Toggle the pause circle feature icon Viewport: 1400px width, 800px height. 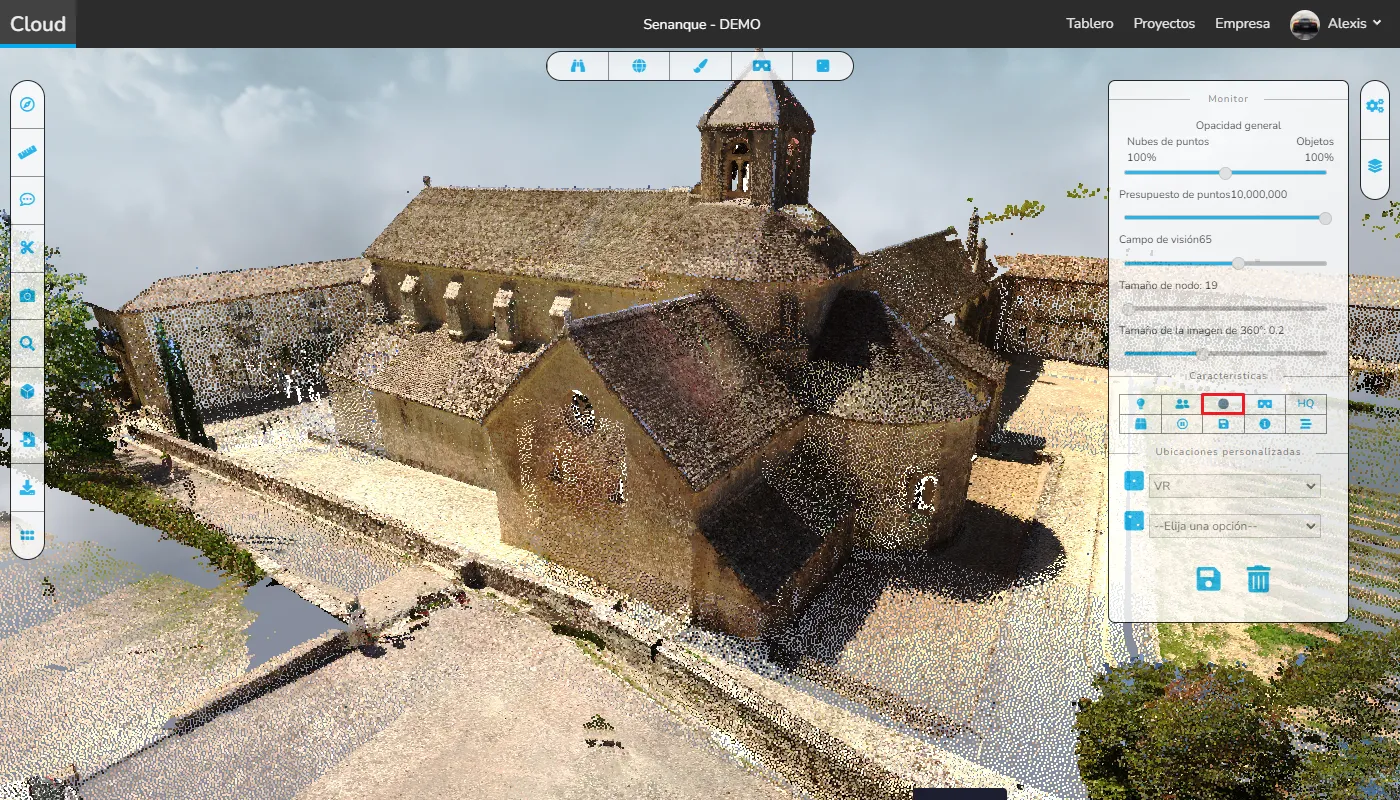coord(1182,424)
